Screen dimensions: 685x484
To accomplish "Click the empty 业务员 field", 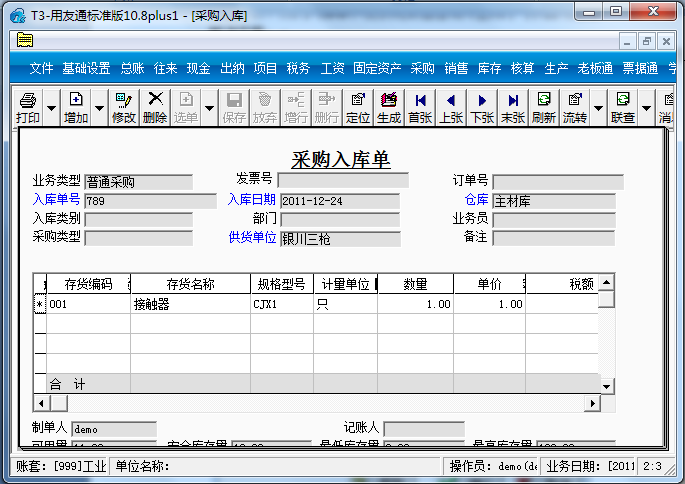I will coord(554,220).
